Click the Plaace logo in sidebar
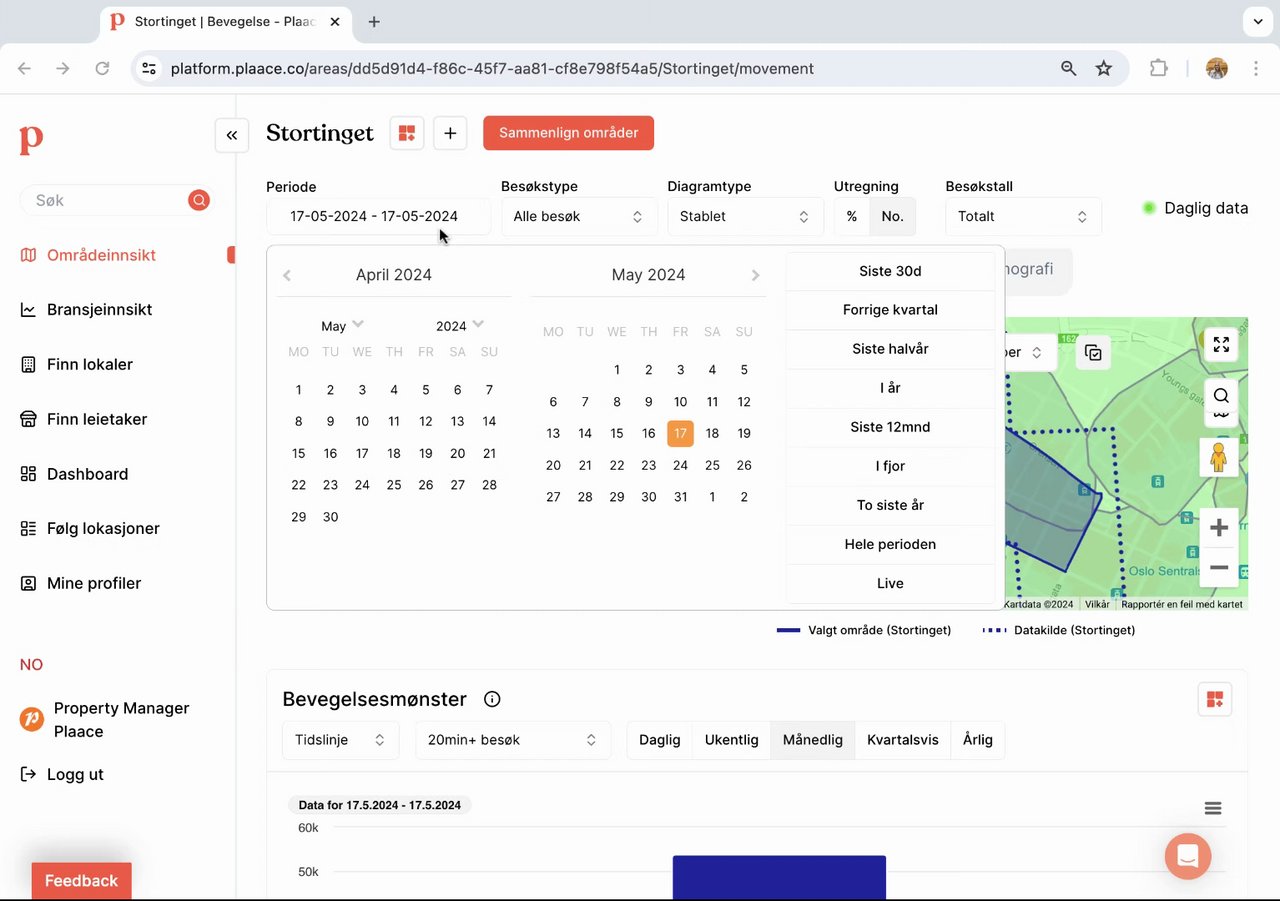Viewport: 1280px width, 901px height. (x=31, y=139)
